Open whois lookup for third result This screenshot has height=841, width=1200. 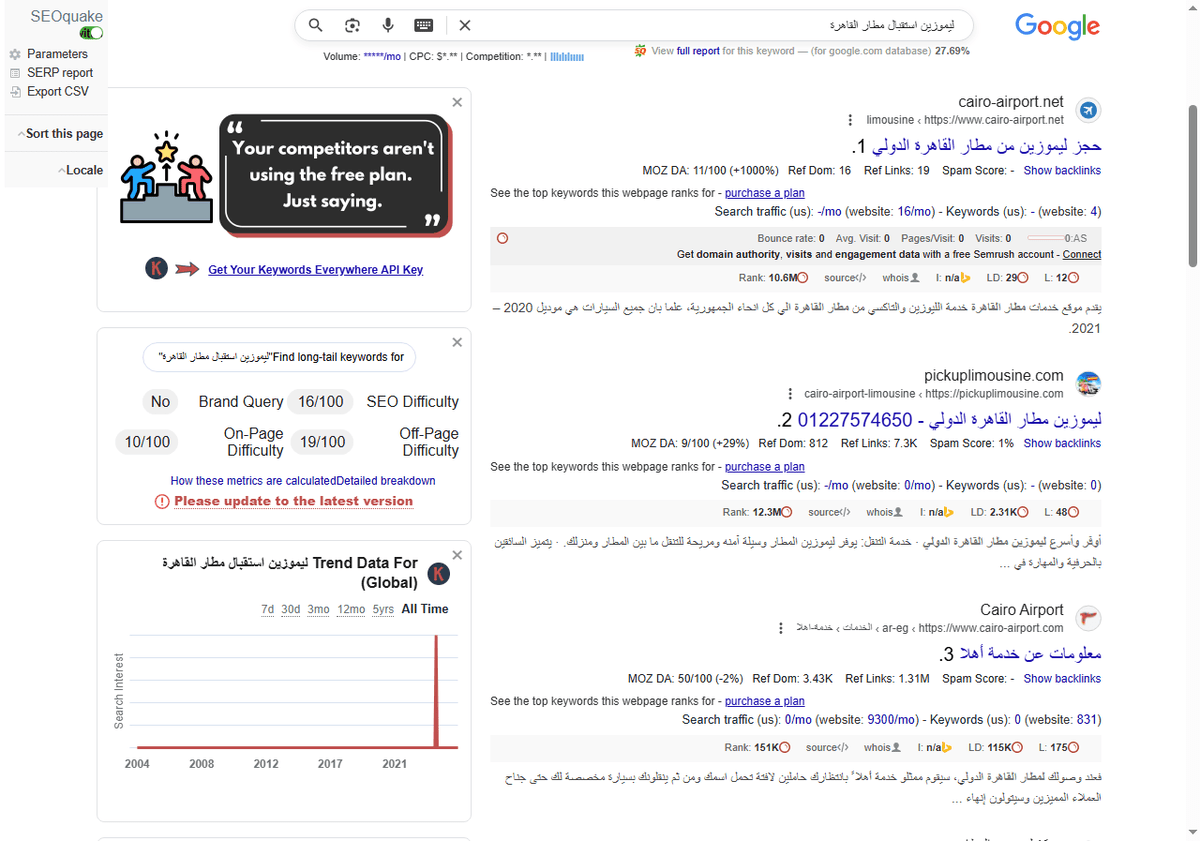(x=882, y=747)
